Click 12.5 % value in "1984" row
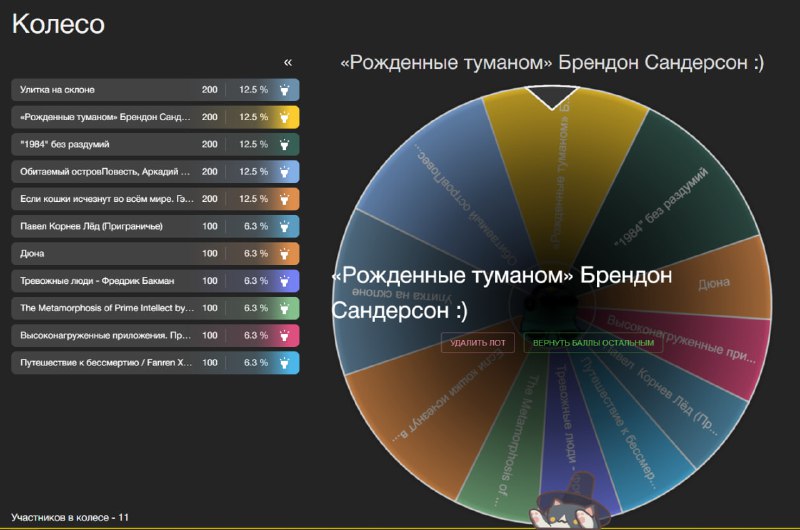800x530 pixels. pos(254,144)
